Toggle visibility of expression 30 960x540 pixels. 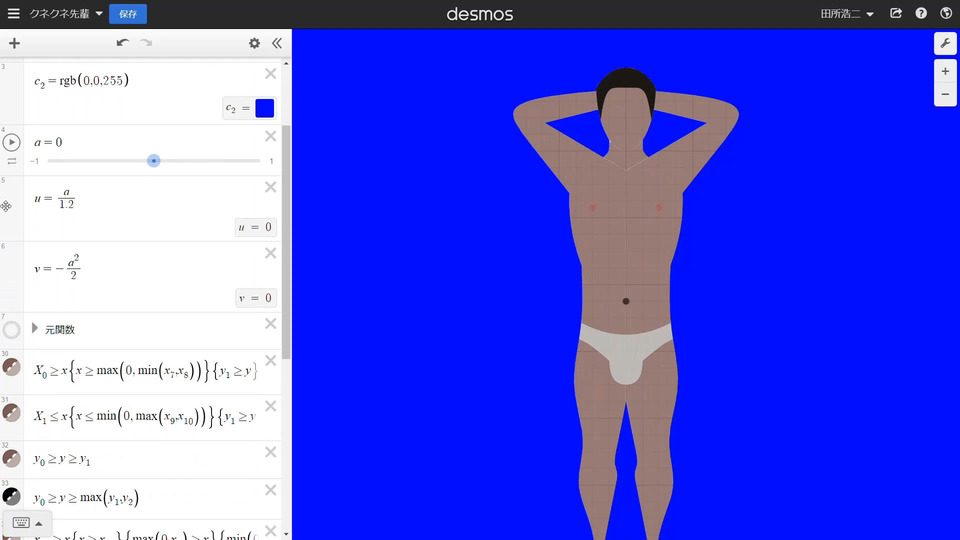point(11,367)
